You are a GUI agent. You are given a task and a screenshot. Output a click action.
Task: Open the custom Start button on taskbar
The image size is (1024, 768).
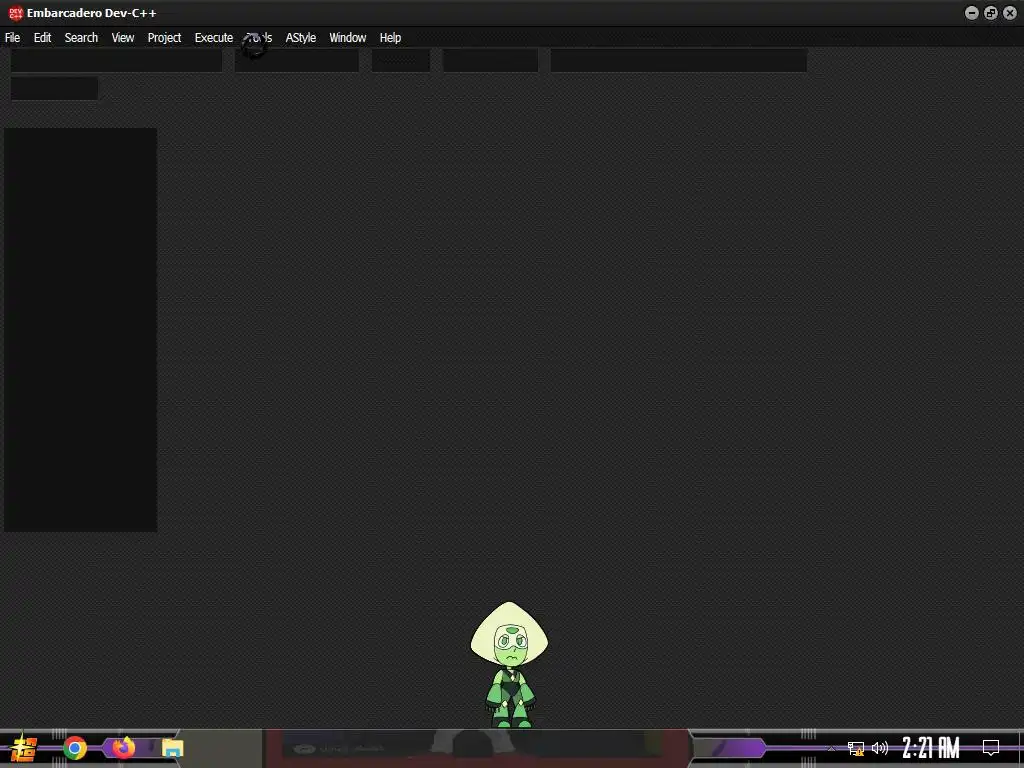point(24,748)
